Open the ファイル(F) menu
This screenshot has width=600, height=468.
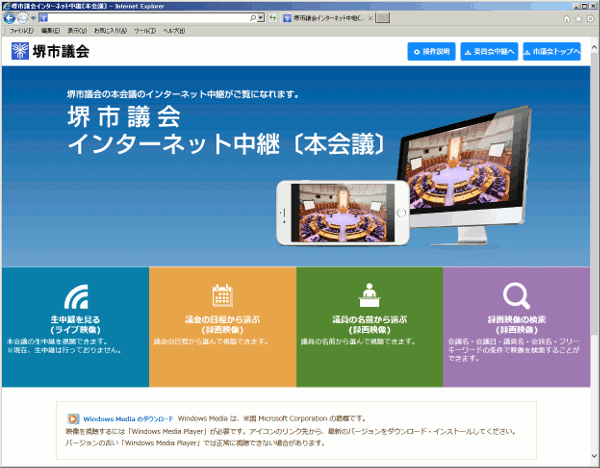[21, 31]
